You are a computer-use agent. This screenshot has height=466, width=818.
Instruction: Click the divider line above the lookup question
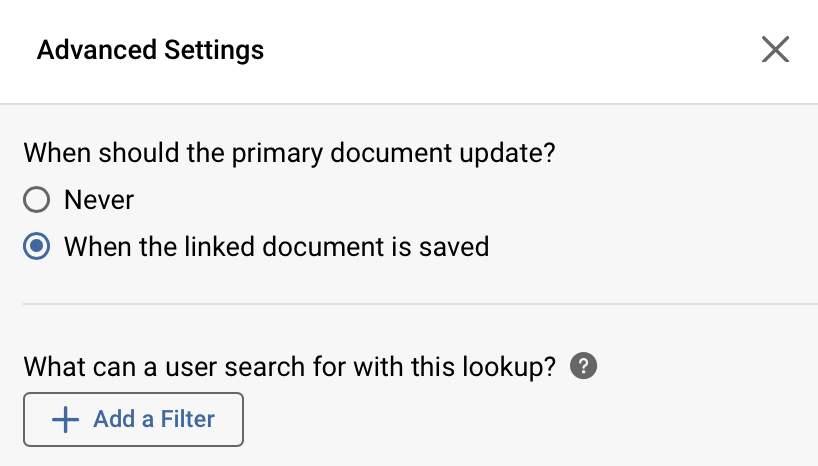tap(420, 304)
